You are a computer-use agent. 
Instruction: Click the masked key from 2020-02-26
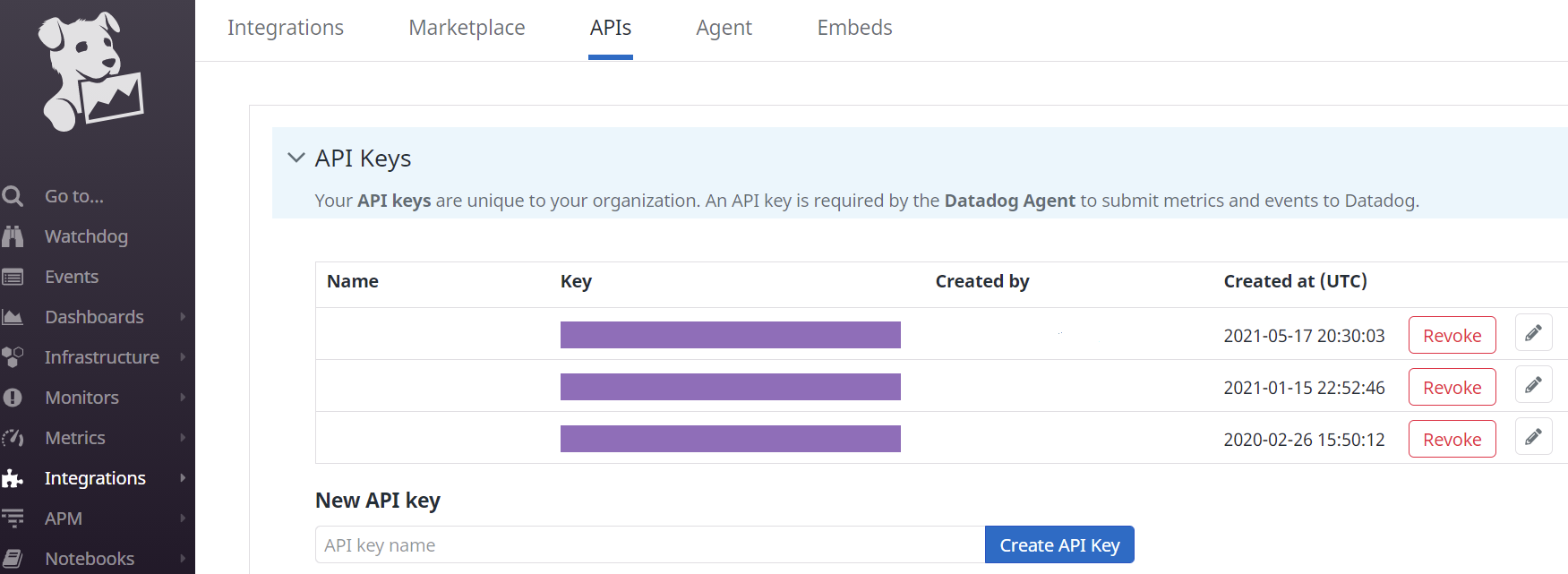[x=731, y=439]
